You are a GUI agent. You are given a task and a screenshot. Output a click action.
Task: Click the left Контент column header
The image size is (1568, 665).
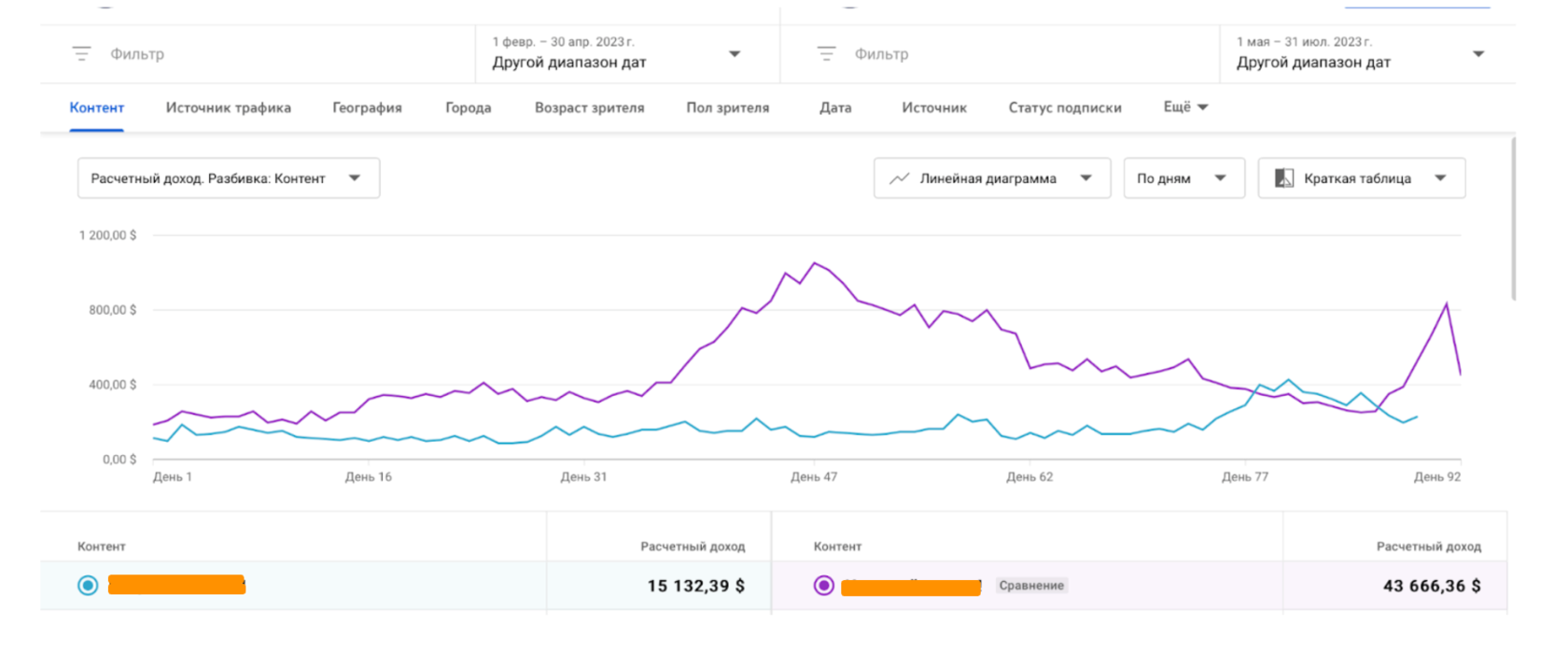click(102, 546)
